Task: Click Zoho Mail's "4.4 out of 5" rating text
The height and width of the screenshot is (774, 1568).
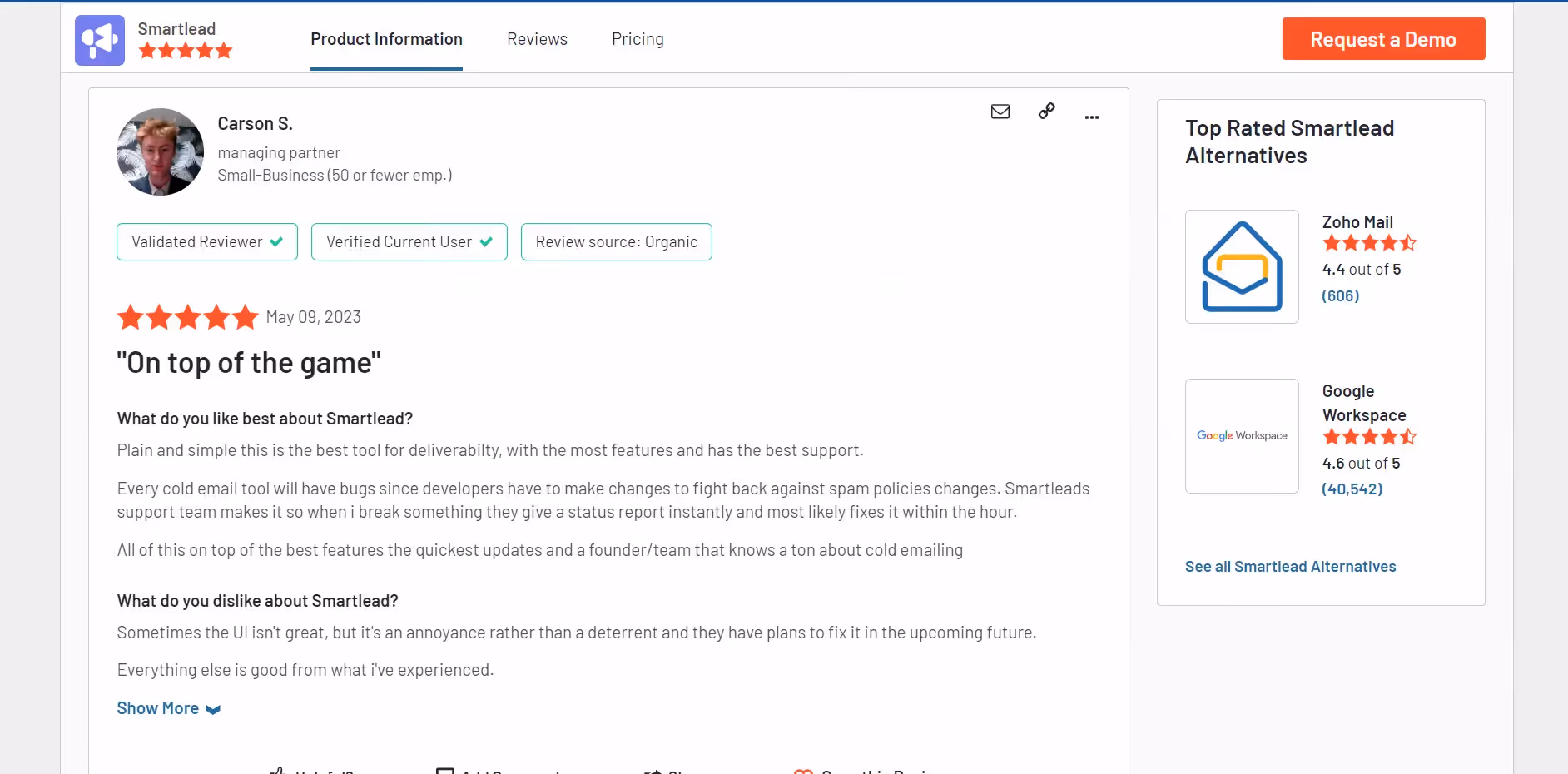Action: (1362, 270)
